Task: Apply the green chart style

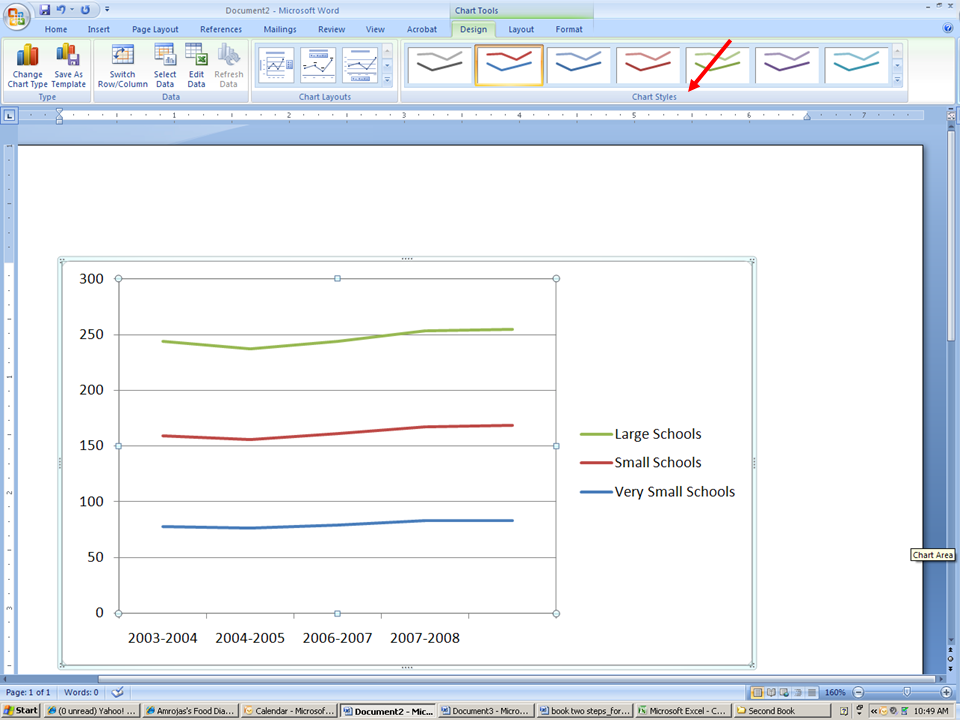Action: click(x=718, y=64)
